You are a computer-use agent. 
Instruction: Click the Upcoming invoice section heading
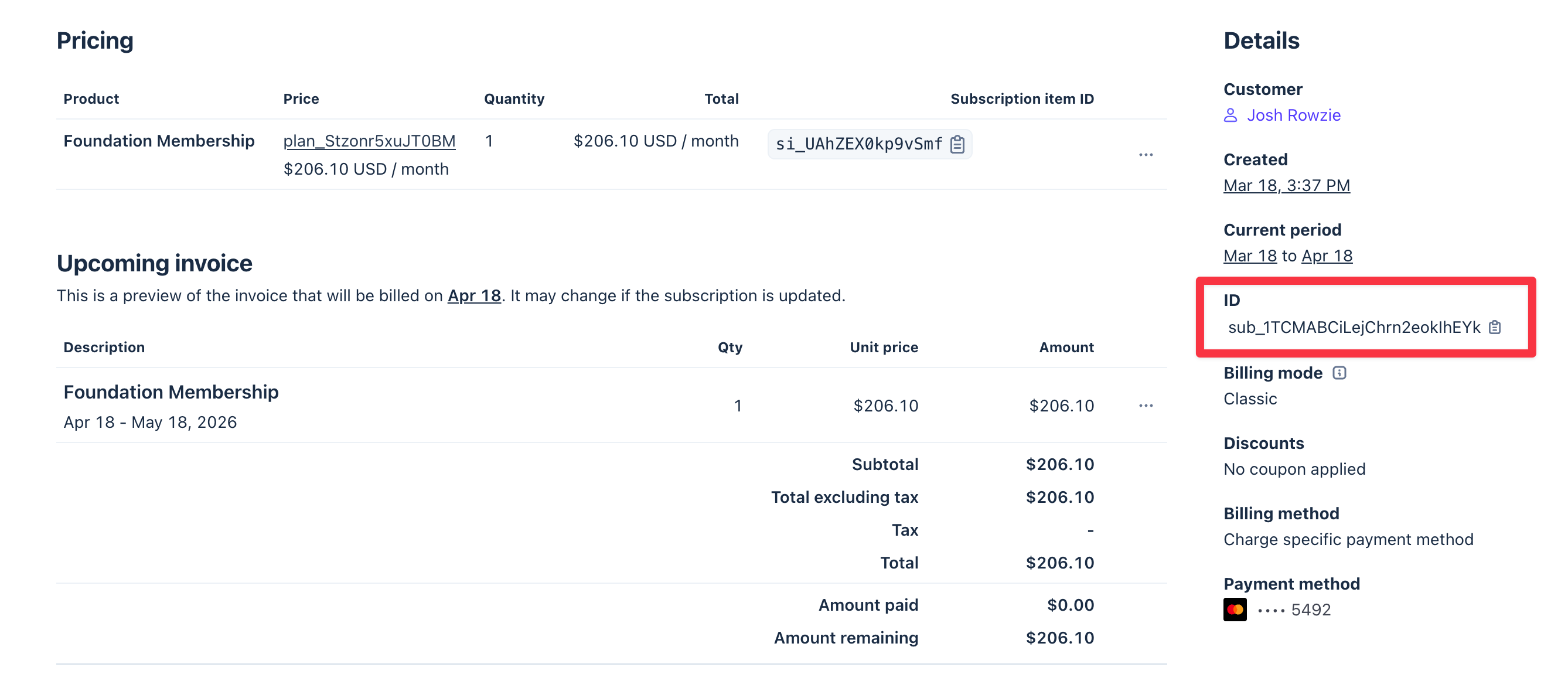pyautogui.click(x=154, y=263)
